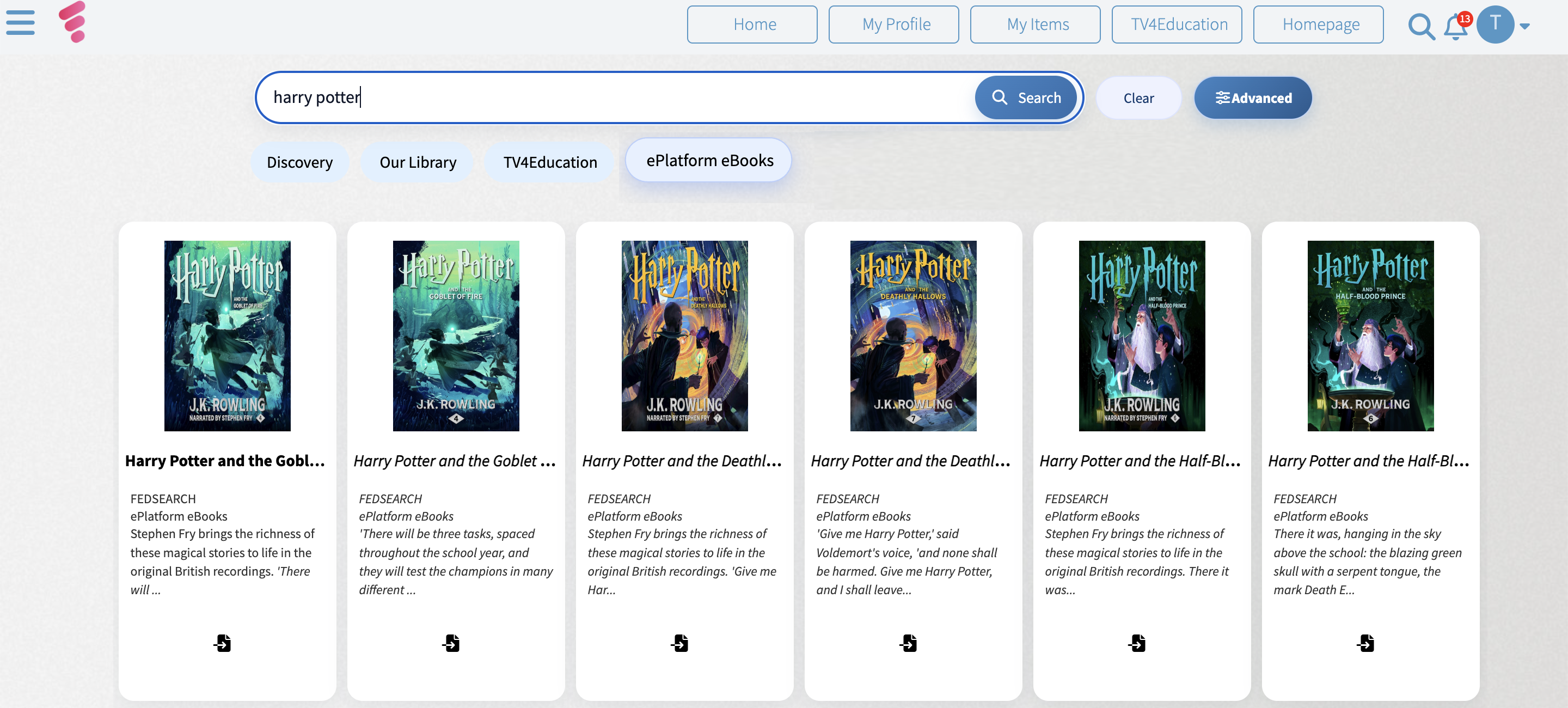Expand the user account dropdown arrow
Viewport: 1568px width, 708px height.
click(1524, 26)
